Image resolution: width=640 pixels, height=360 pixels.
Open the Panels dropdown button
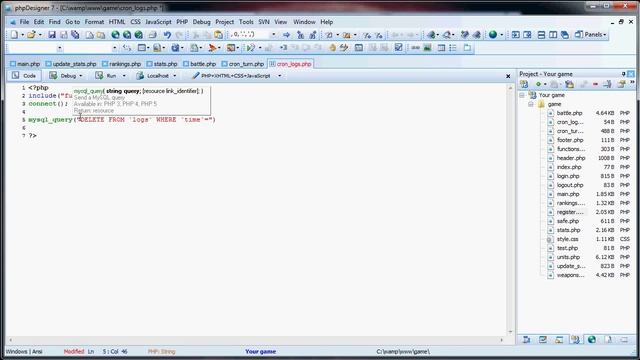tap(591, 35)
